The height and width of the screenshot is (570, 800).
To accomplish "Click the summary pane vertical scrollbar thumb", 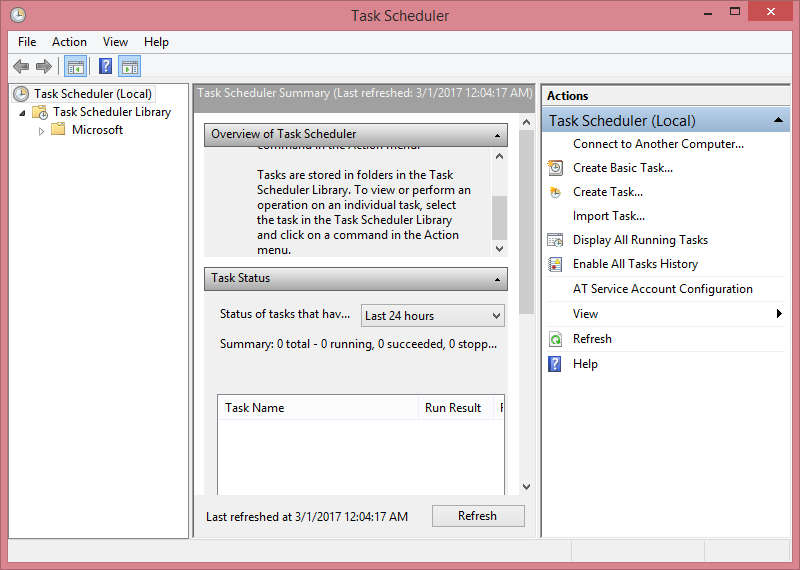I will coord(527,222).
